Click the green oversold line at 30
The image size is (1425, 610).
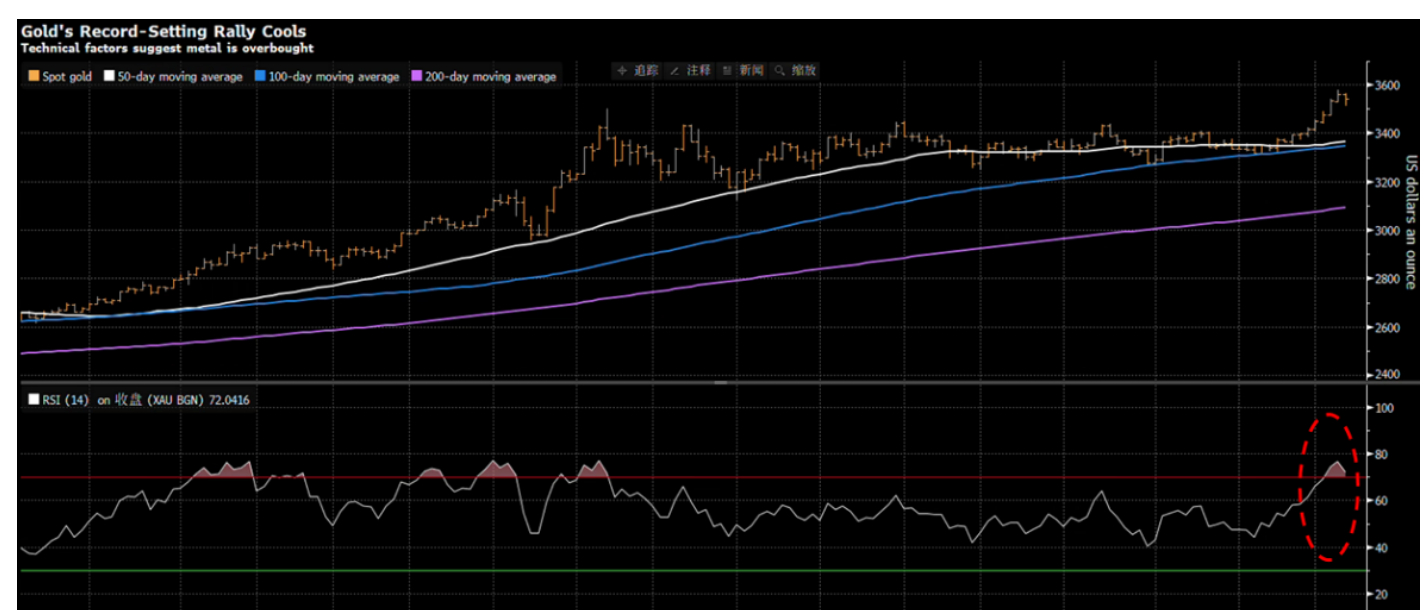click(700, 571)
